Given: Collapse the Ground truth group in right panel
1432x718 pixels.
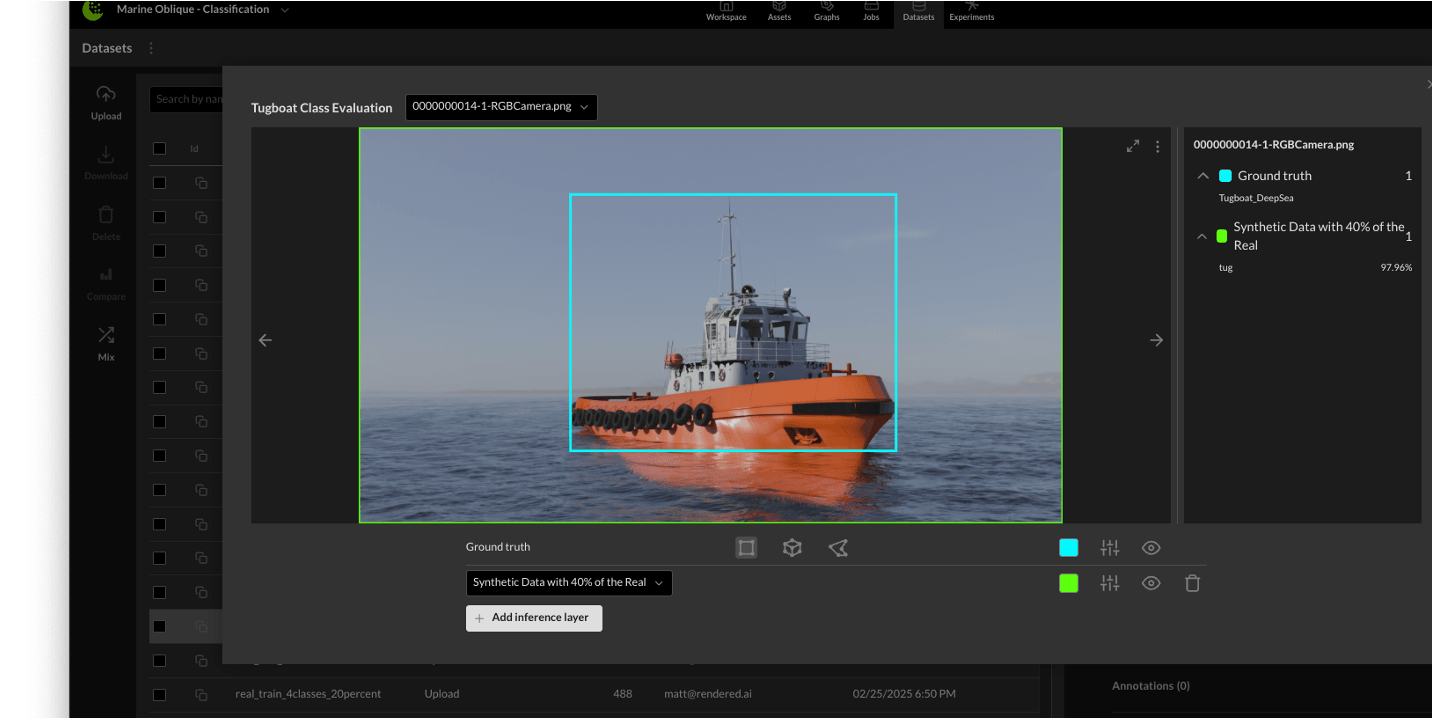Looking at the screenshot, I should coord(1202,175).
